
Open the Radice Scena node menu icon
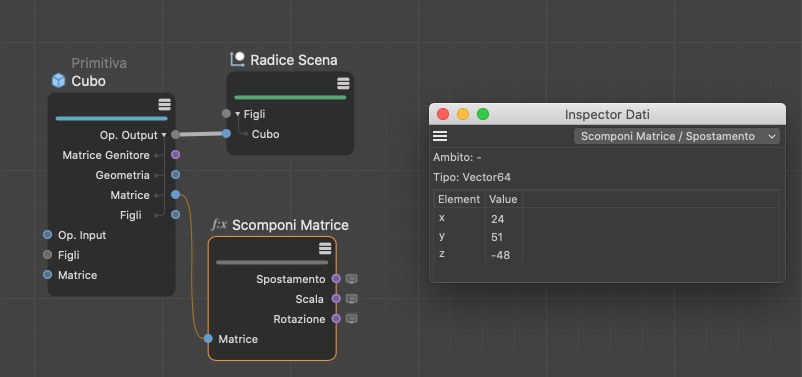(x=343, y=83)
